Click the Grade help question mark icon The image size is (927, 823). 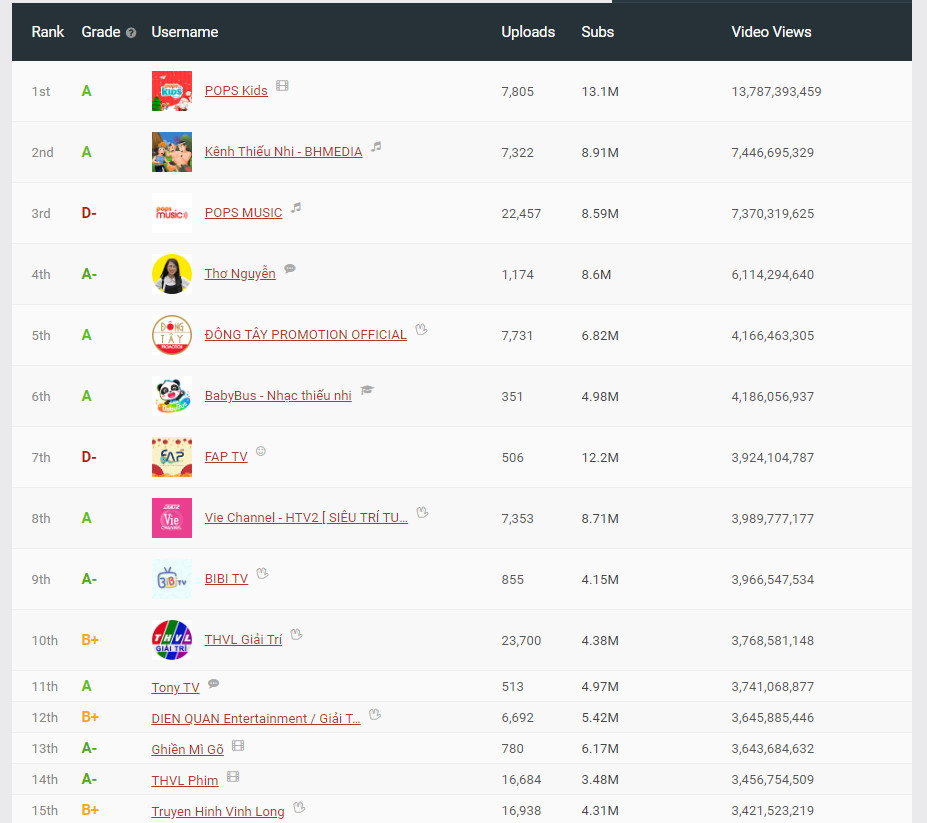131,33
